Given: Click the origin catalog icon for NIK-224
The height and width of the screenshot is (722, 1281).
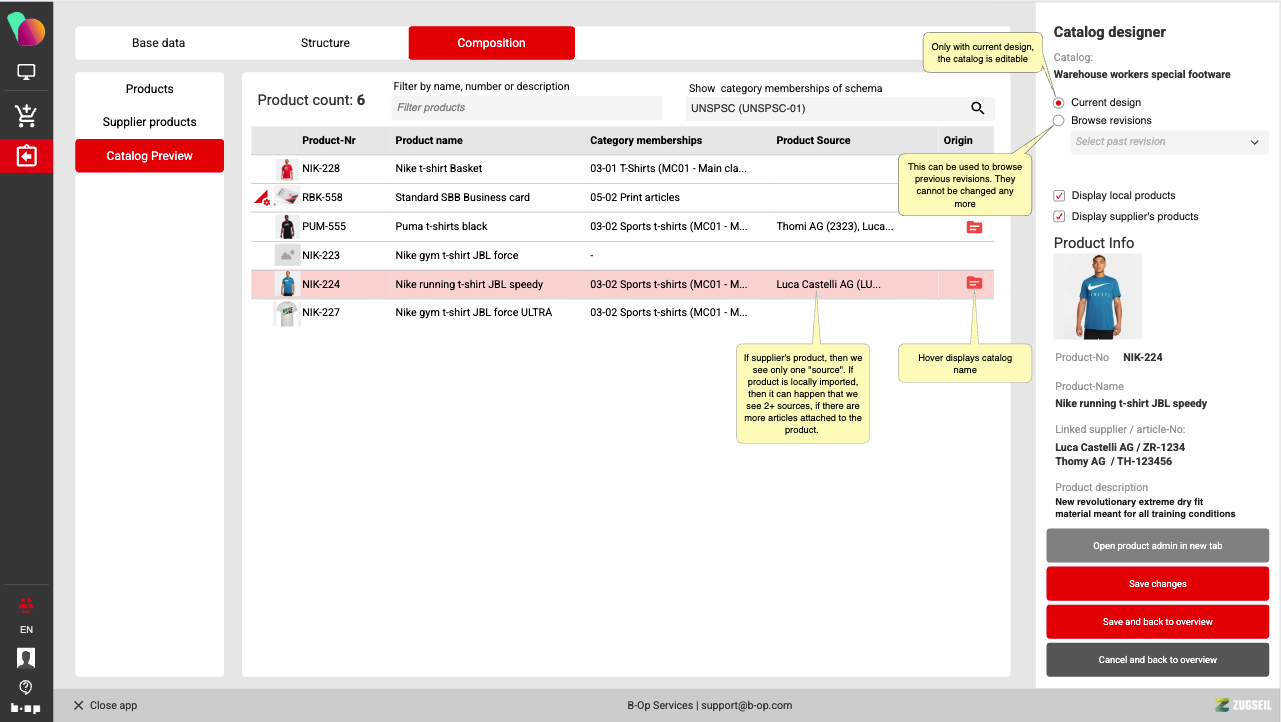Looking at the screenshot, I should pyautogui.click(x=974, y=284).
